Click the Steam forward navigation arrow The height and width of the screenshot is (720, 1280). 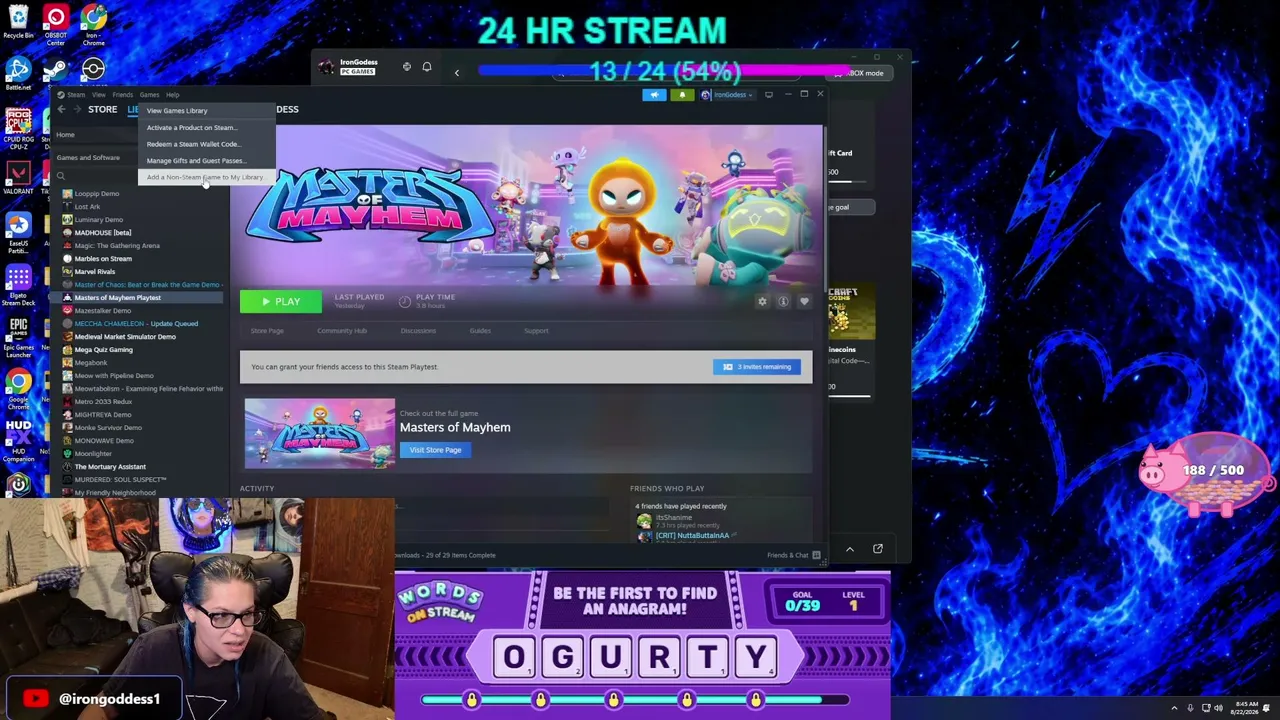tap(76, 109)
